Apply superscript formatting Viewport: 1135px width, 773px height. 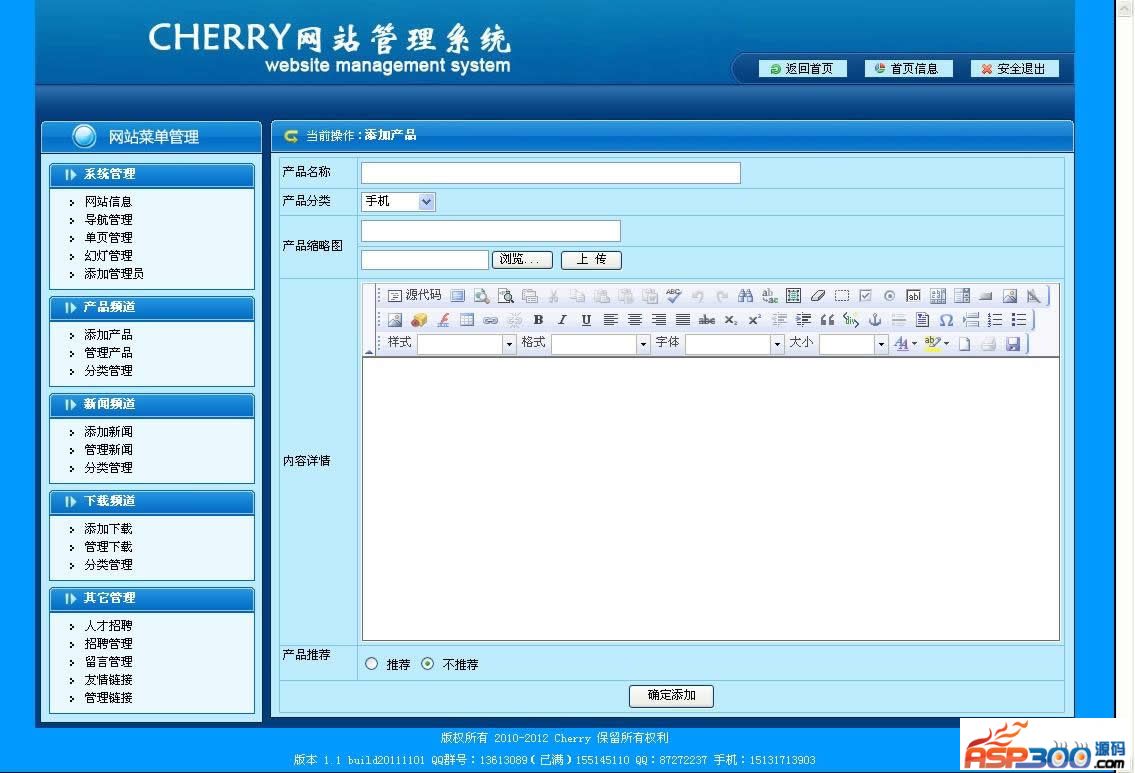click(755, 319)
